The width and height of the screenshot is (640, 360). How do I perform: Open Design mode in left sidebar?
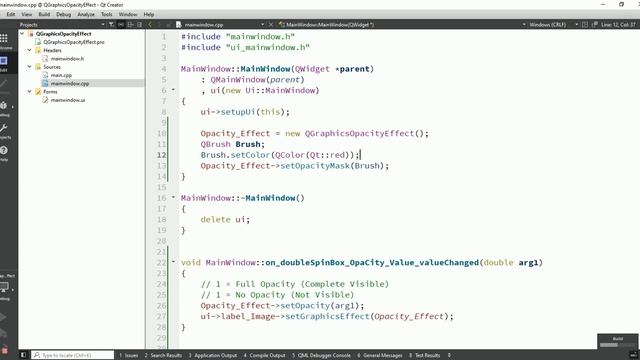(x=4, y=86)
